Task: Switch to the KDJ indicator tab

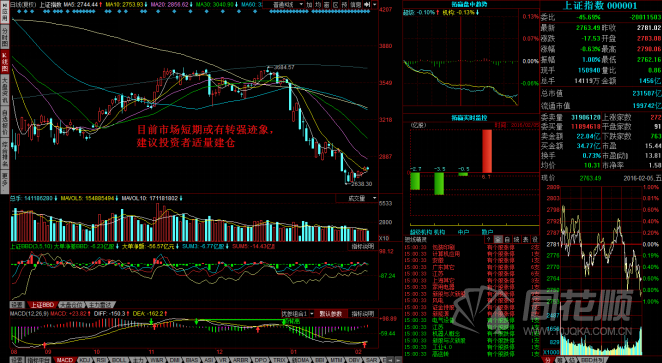Action: (x=86, y=360)
